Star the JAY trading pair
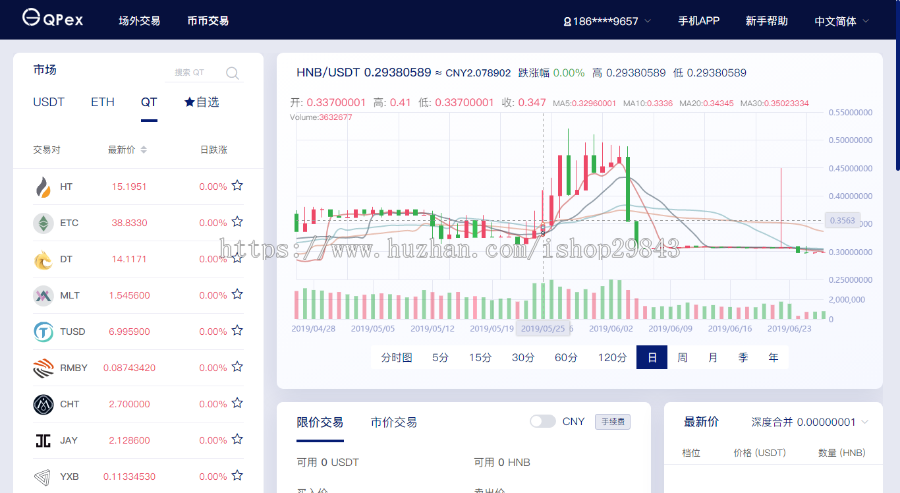The width and height of the screenshot is (900, 493). pyautogui.click(x=237, y=440)
